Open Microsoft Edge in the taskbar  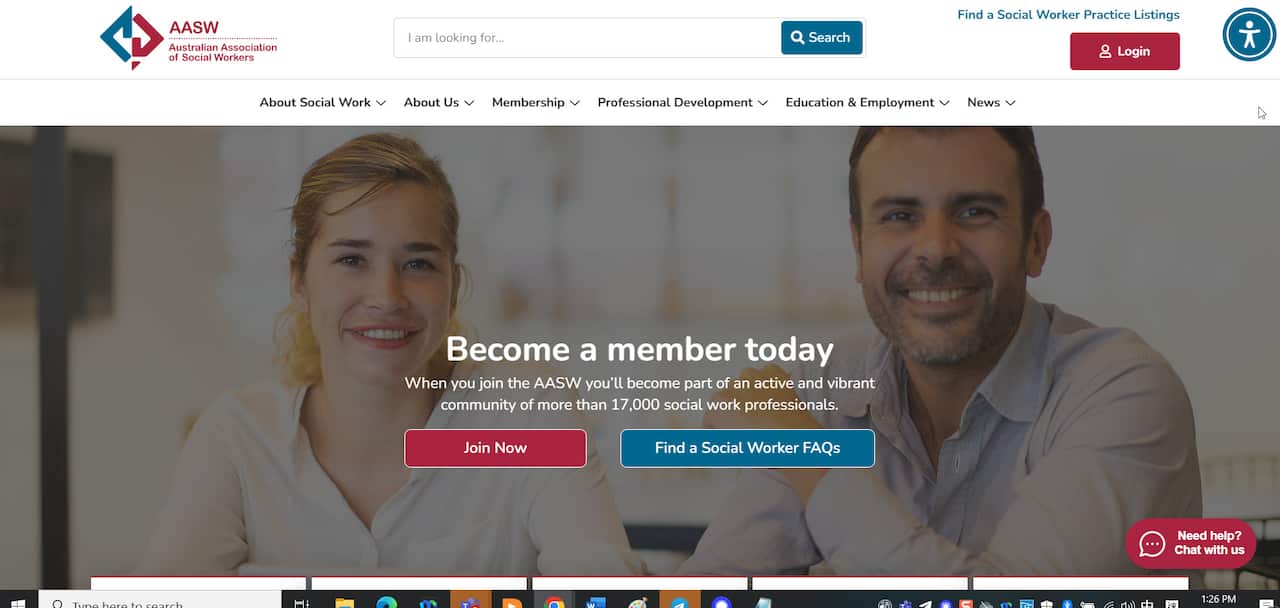[386, 603]
